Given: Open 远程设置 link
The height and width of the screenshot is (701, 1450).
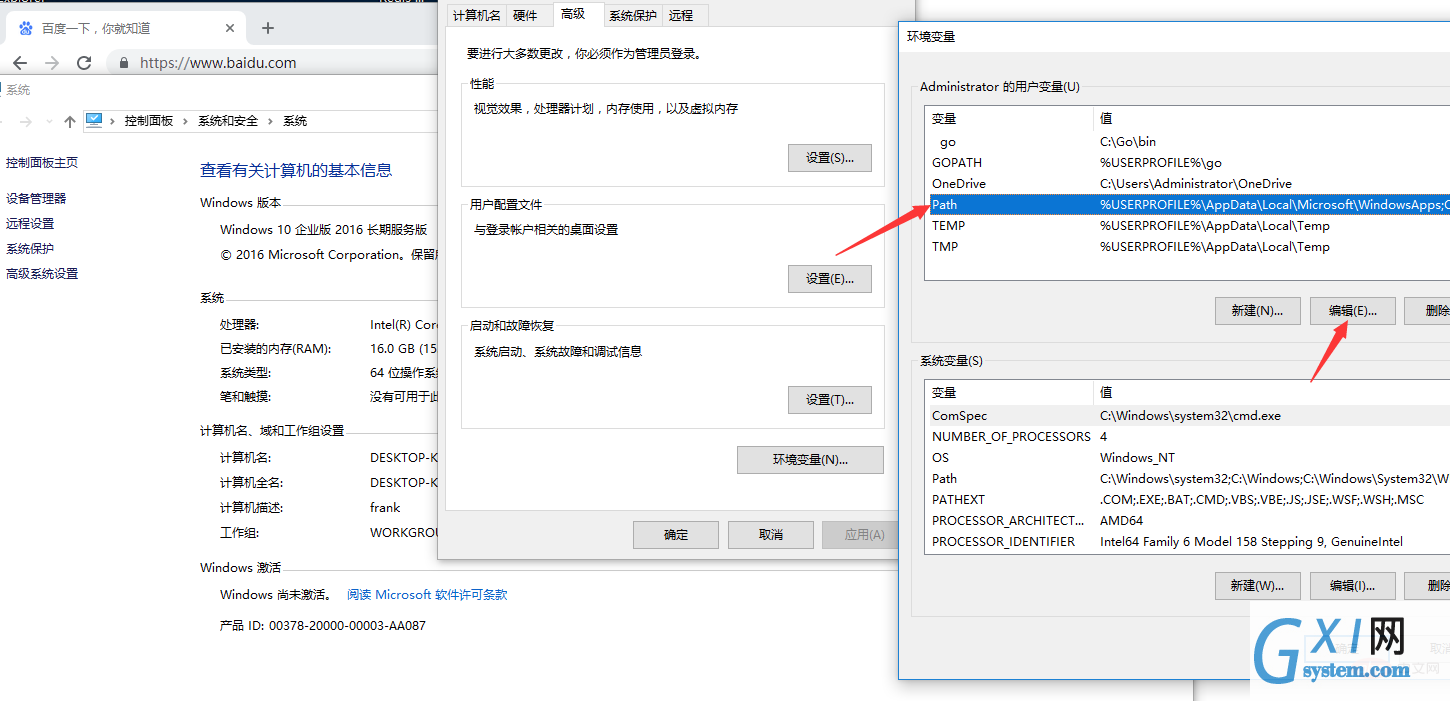Looking at the screenshot, I should point(30,224).
